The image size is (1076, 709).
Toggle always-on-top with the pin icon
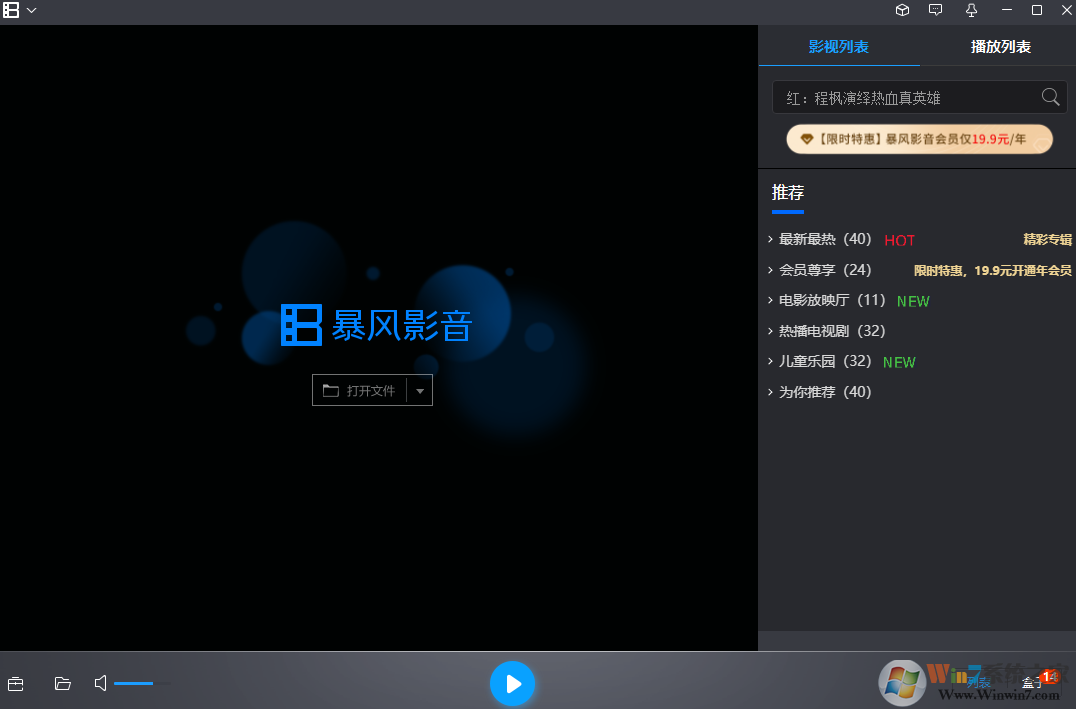click(970, 10)
